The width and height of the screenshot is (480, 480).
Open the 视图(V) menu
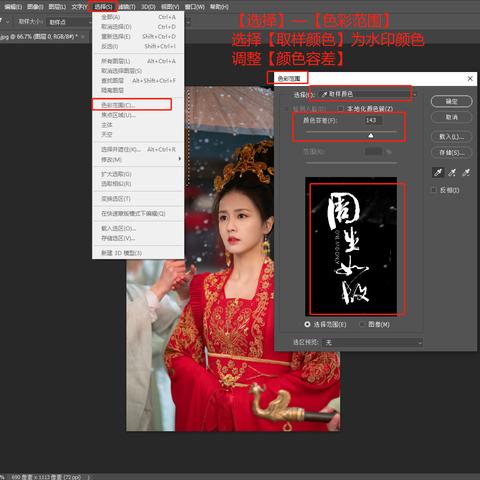tap(170, 7)
